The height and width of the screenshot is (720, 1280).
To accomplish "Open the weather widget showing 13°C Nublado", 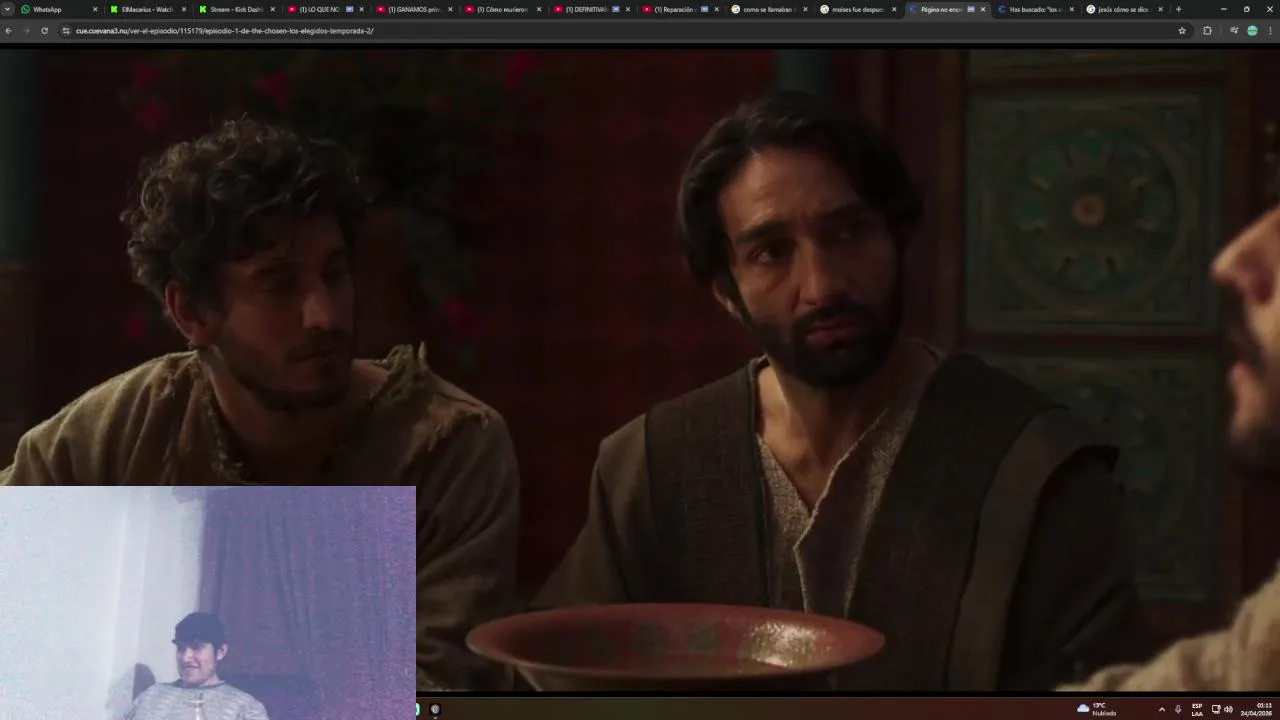I will coord(1097,709).
